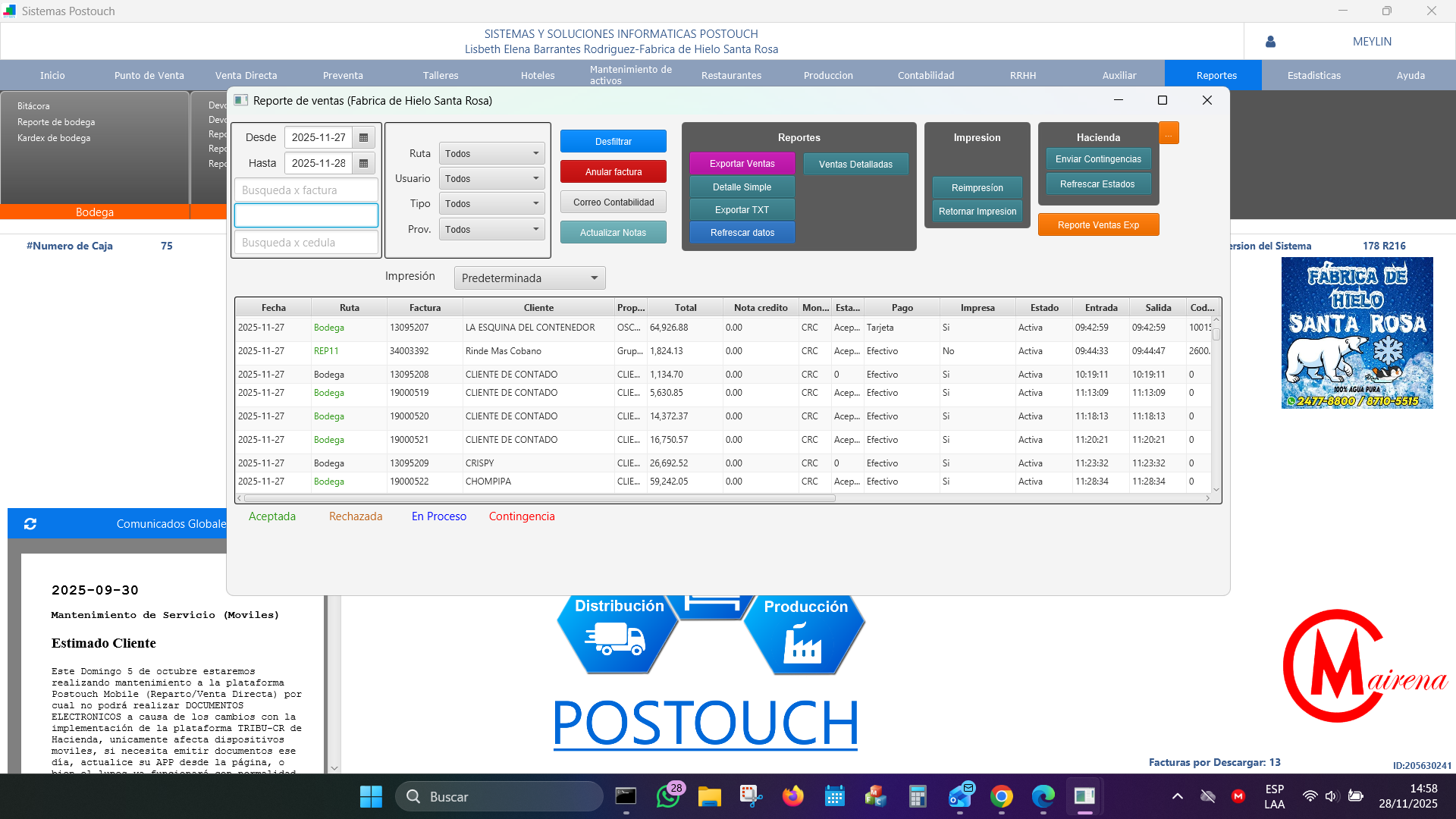
Task: Open WhatsApp from the taskbar
Action: [x=668, y=796]
